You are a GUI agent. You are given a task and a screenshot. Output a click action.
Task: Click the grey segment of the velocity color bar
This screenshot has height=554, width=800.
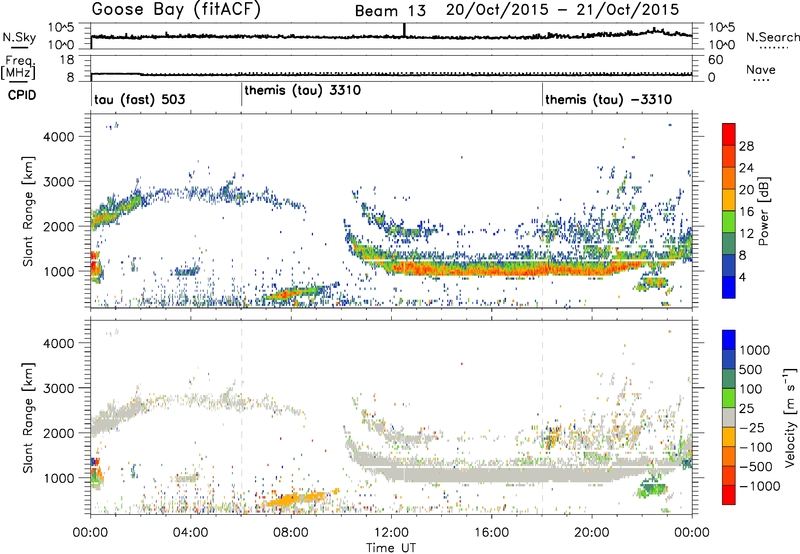pyautogui.click(x=729, y=417)
